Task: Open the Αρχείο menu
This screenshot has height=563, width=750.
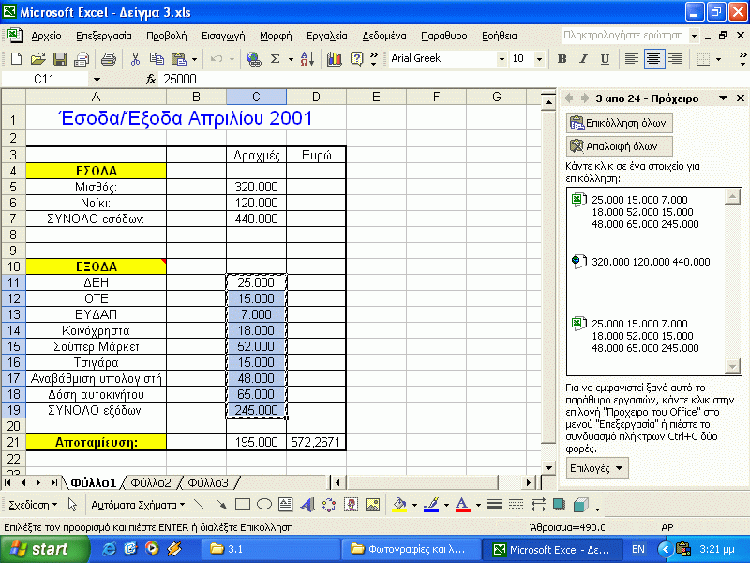Action: [46, 36]
